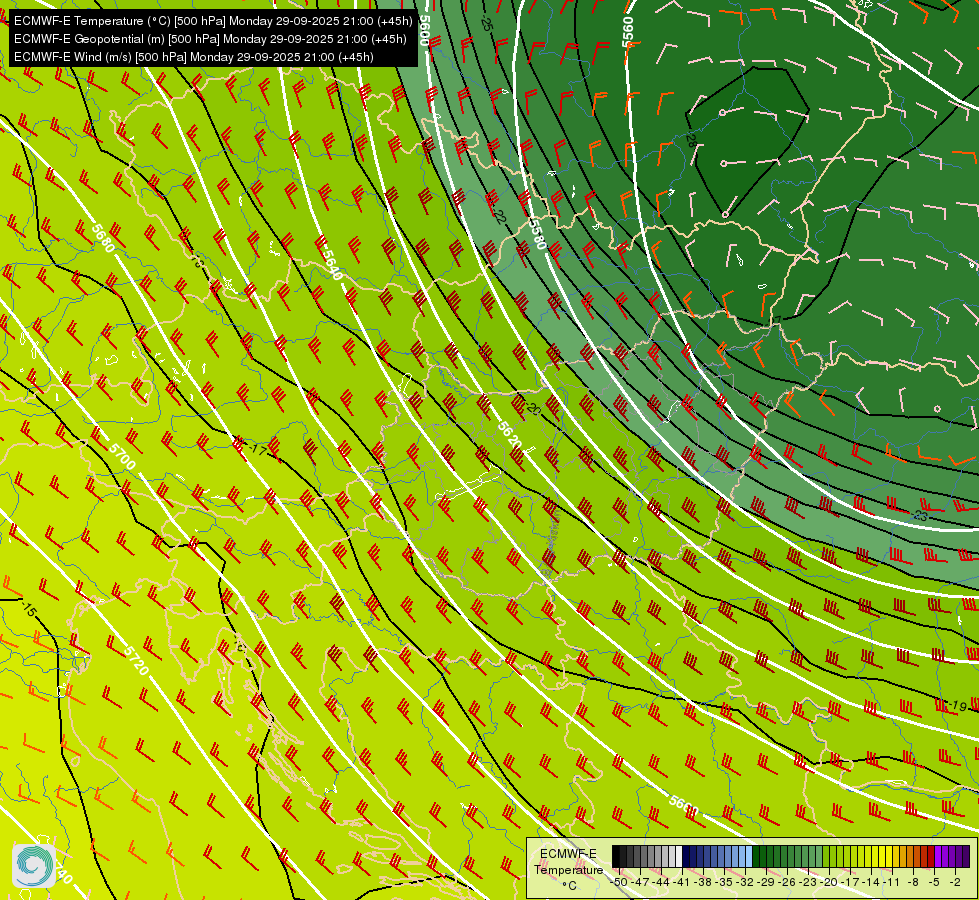
Task: Click the purple -2 end of temperature scale
Action: pos(965,856)
